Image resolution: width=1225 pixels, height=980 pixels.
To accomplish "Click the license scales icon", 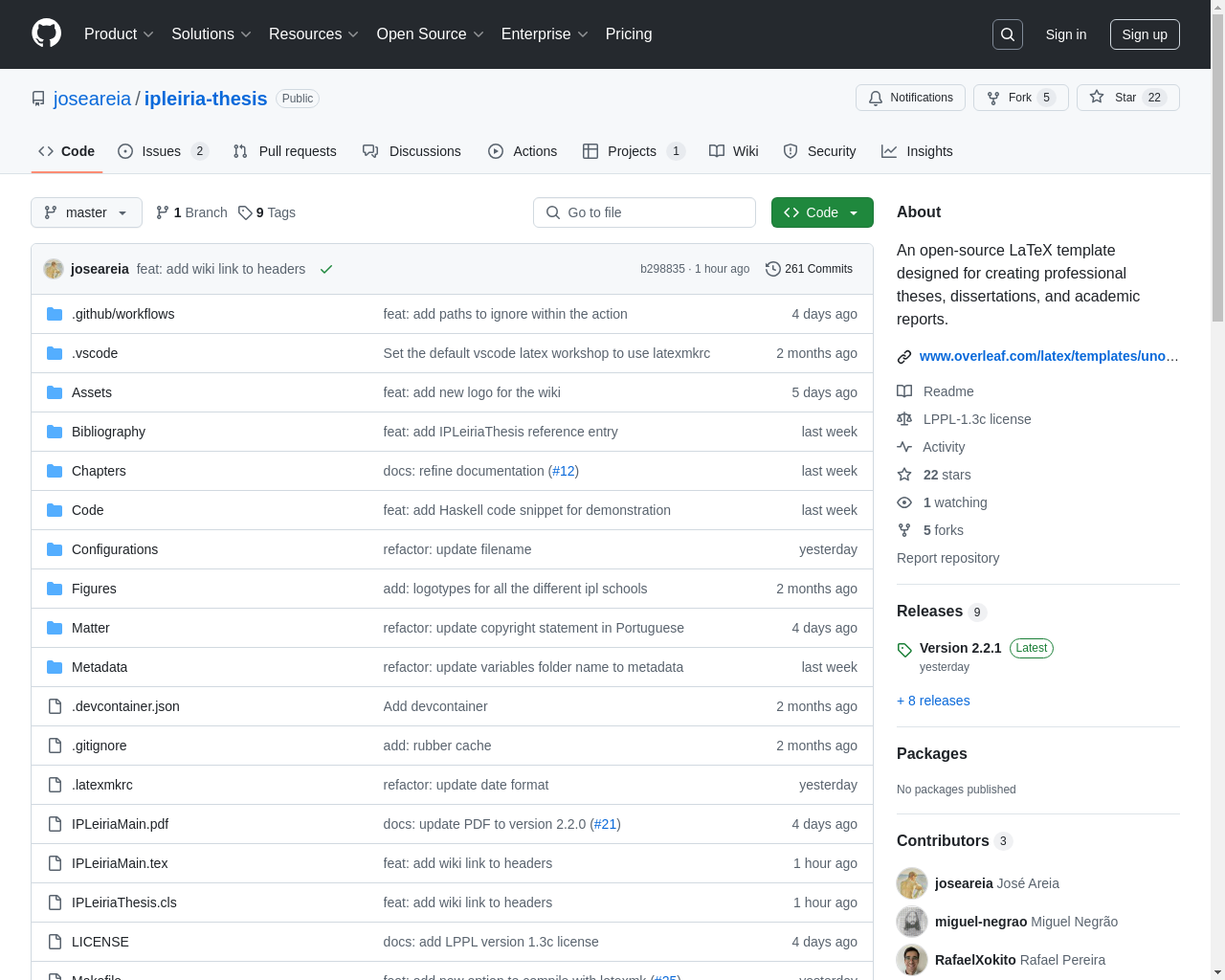I will pos(904,419).
